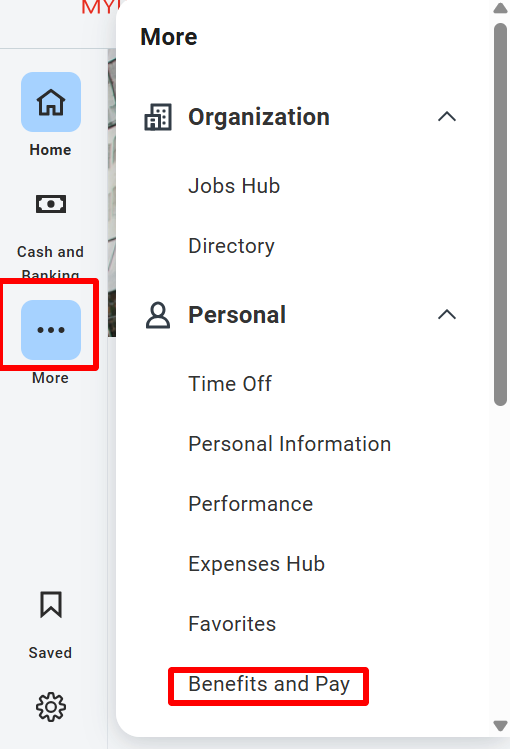Open the Home icon in sidebar
The image size is (510, 749).
point(51,102)
